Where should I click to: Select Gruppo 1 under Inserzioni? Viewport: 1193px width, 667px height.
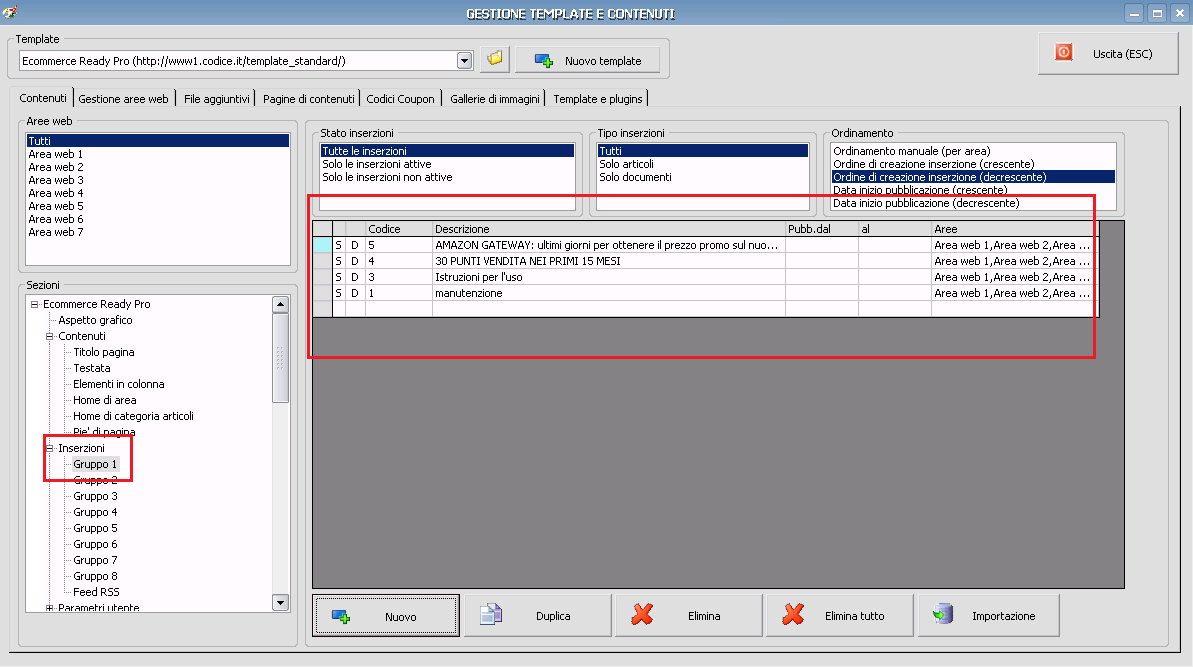tap(95, 464)
